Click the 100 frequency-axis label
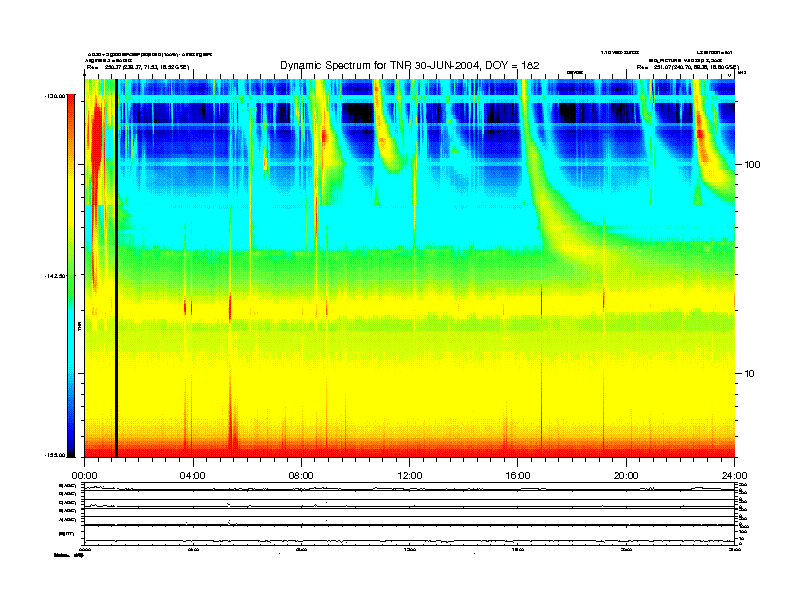Image resolution: width=792 pixels, height=612 pixels. point(753,165)
